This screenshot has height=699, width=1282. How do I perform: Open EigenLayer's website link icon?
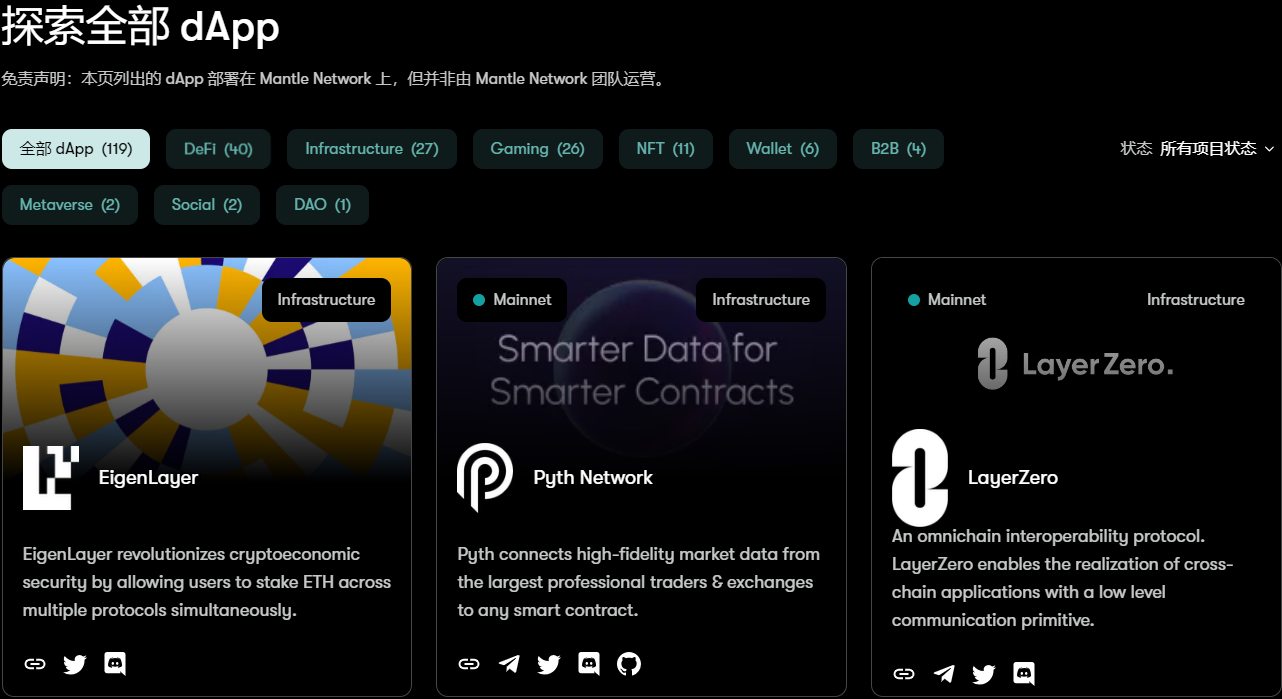34,663
